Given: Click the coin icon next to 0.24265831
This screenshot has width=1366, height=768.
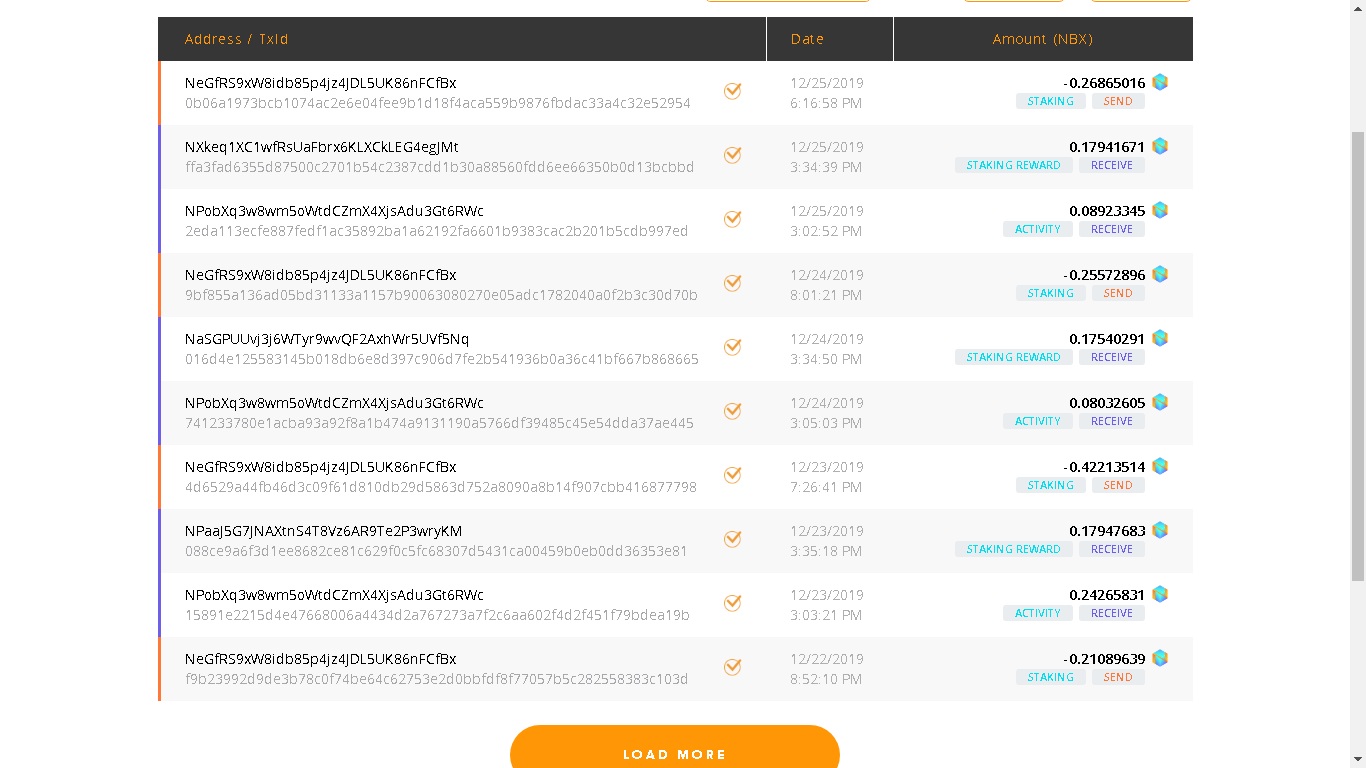Looking at the screenshot, I should (x=1160, y=594).
